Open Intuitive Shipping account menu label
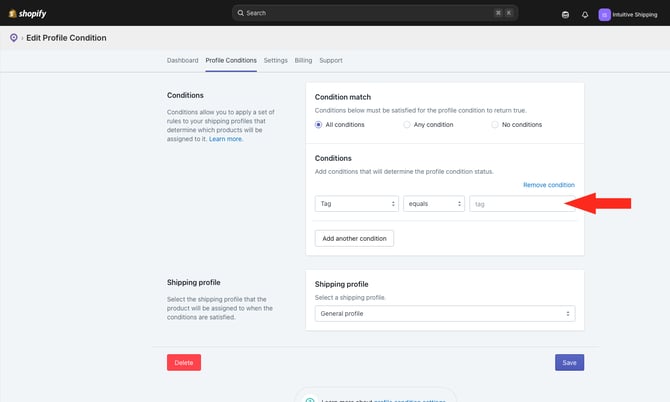Viewport: 670px width, 402px height. [x=635, y=15]
